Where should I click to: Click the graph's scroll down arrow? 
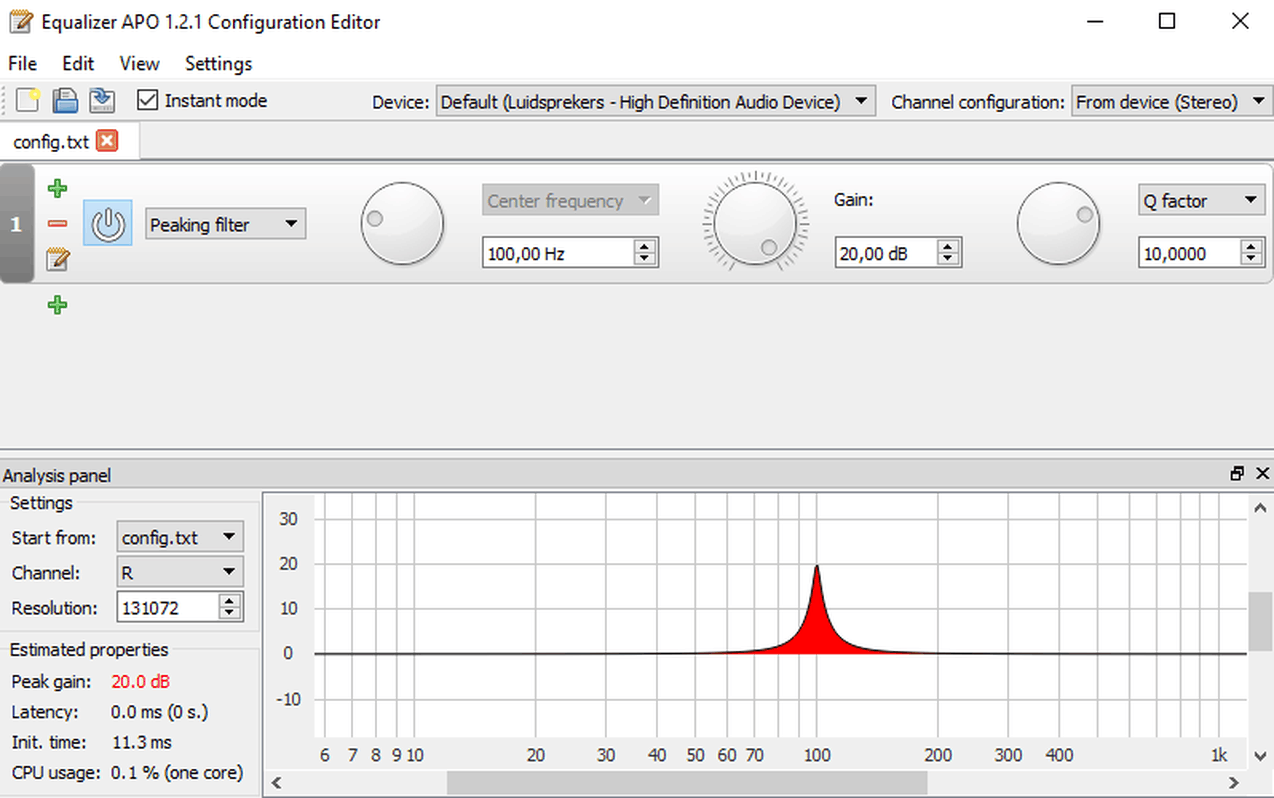click(1260, 755)
